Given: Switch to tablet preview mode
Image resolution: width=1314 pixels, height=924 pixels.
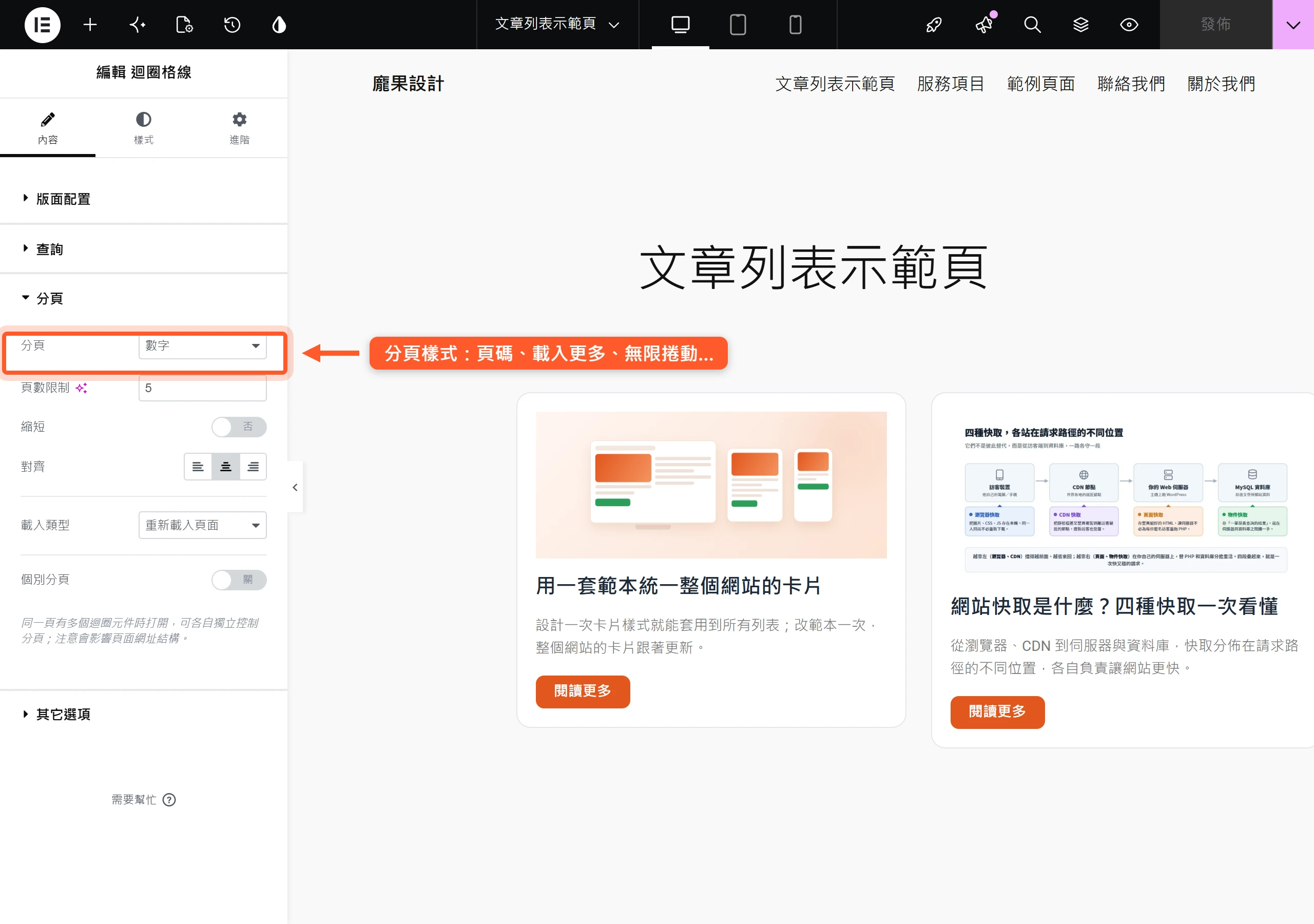Looking at the screenshot, I should (738, 25).
